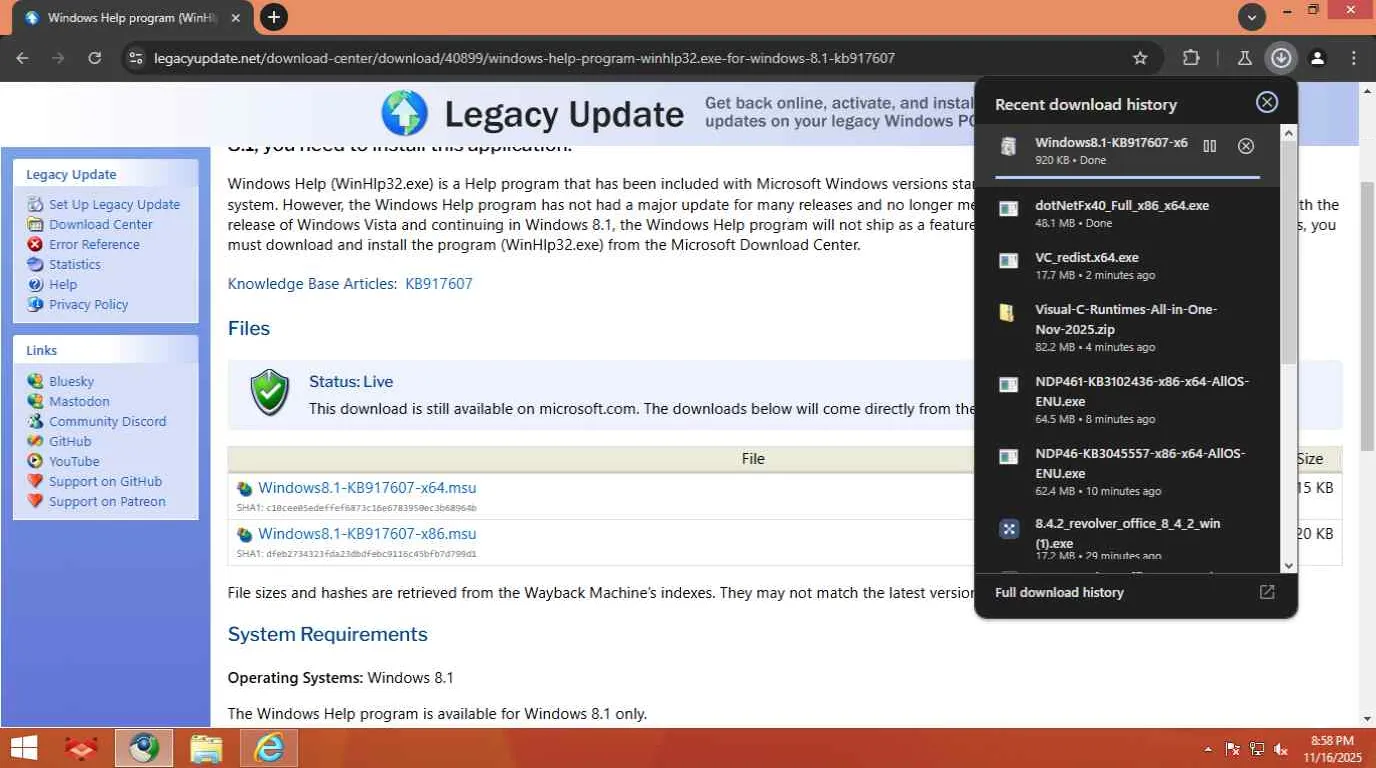Open Chrome Labs flask icon
This screenshot has height=768, width=1376.
click(x=1245, y=58)
